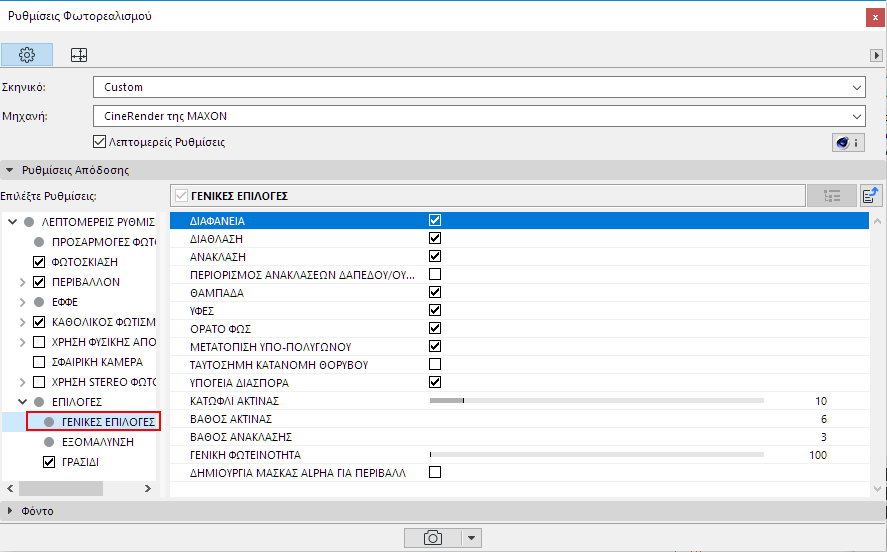Uncheck the ΑΝΑΚΛΑΣΗ option

click(x=435, y=256)
